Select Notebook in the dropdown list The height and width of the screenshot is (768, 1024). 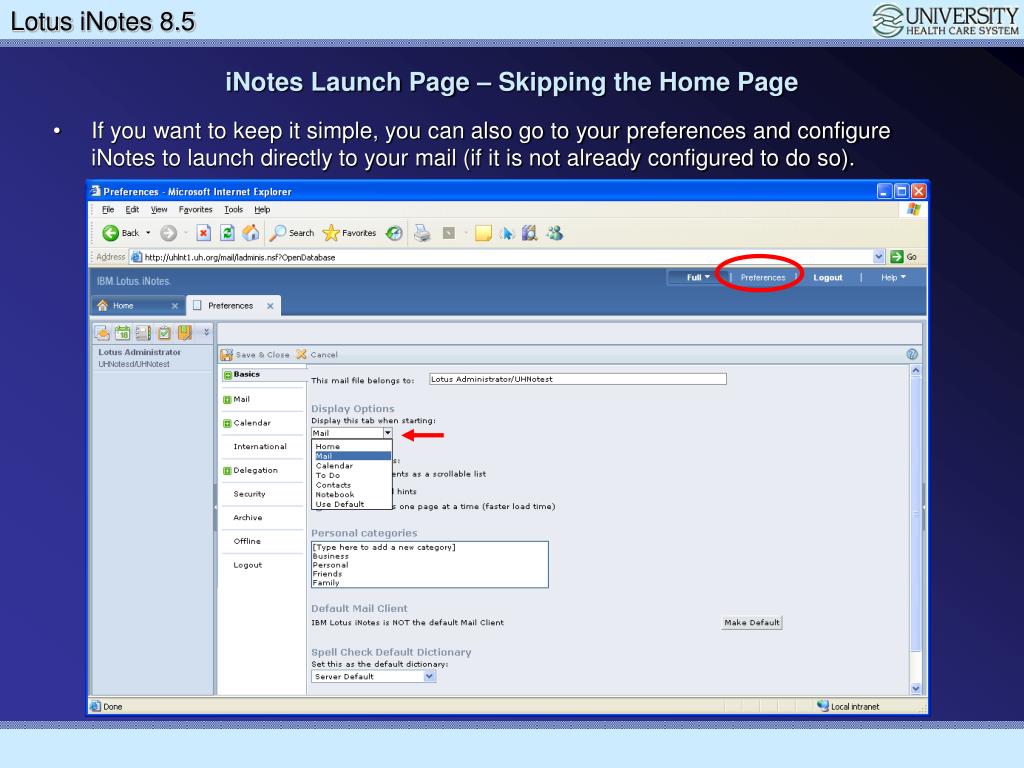(x=351, y=494)
